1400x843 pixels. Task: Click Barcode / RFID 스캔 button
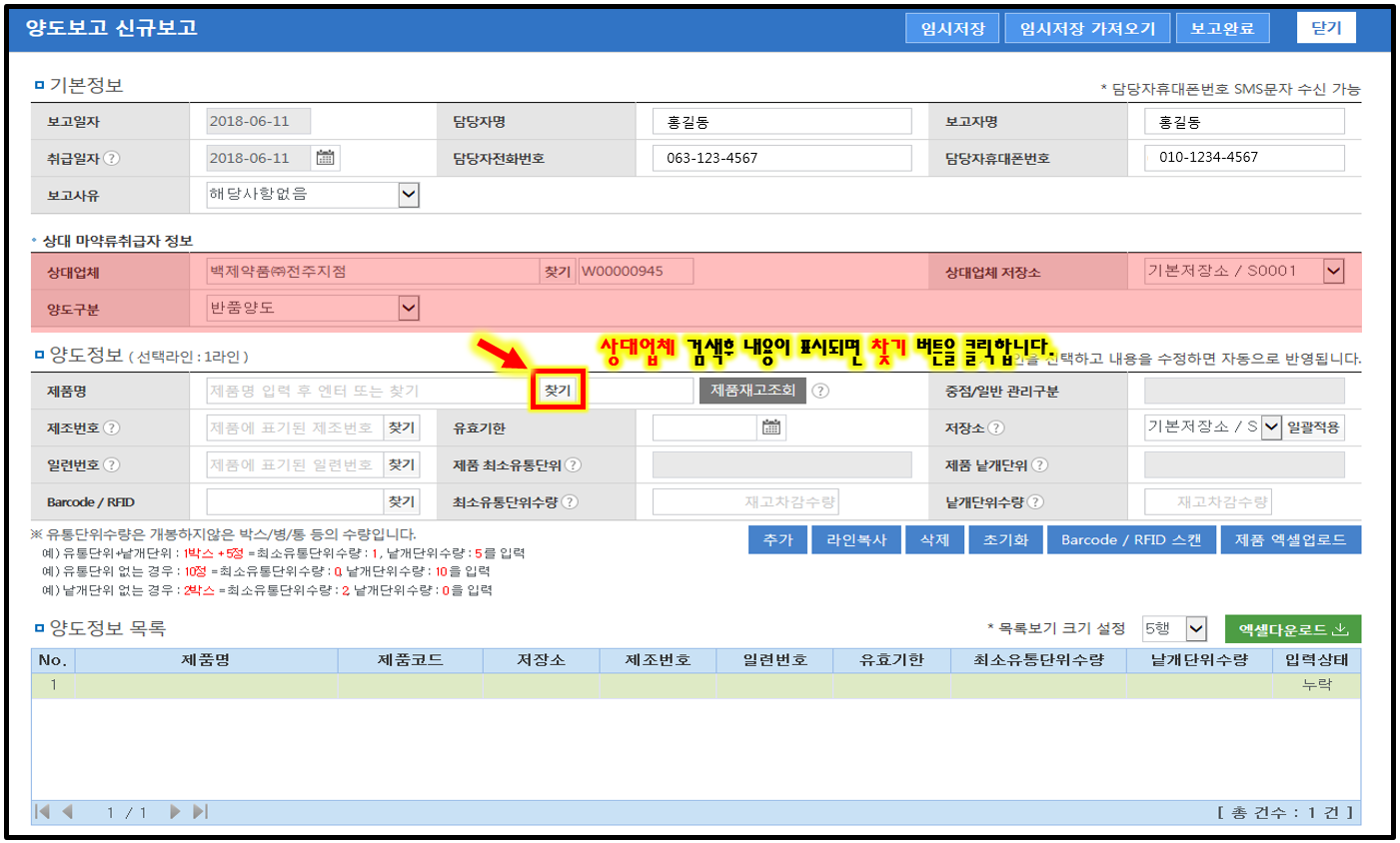point(1130,540)
